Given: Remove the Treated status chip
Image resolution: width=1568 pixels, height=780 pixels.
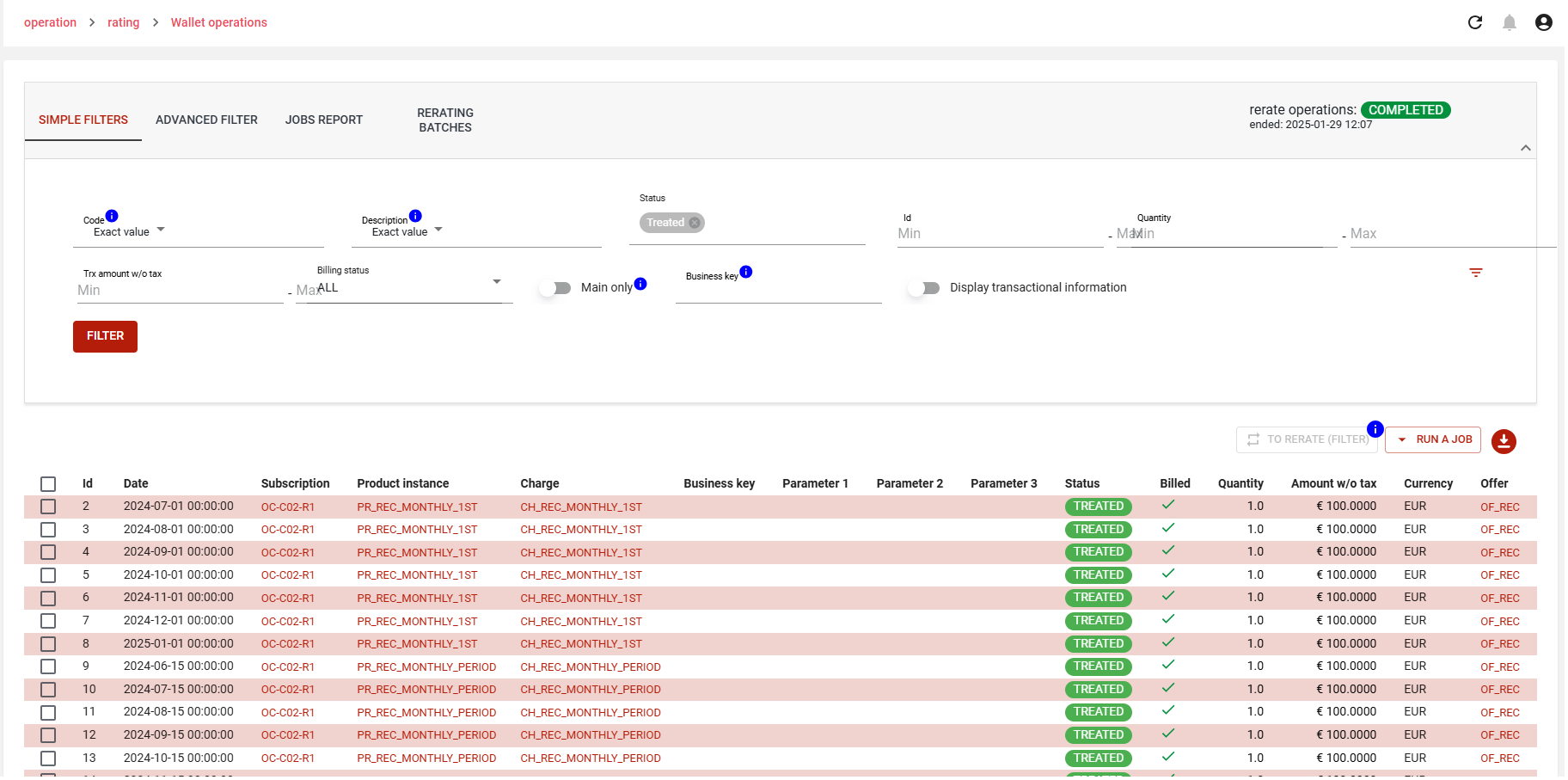Looking at the screenshot, I should [695, 223].
